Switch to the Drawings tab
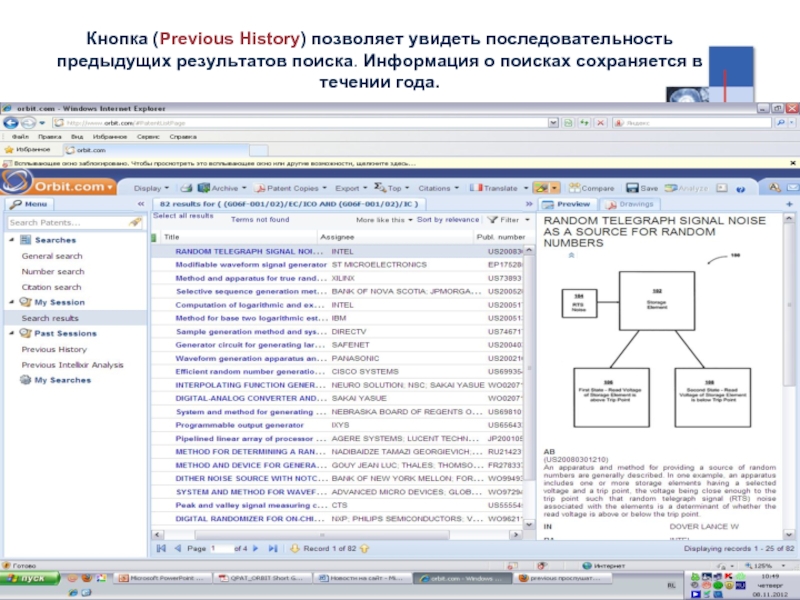 (x=629, y=204)
